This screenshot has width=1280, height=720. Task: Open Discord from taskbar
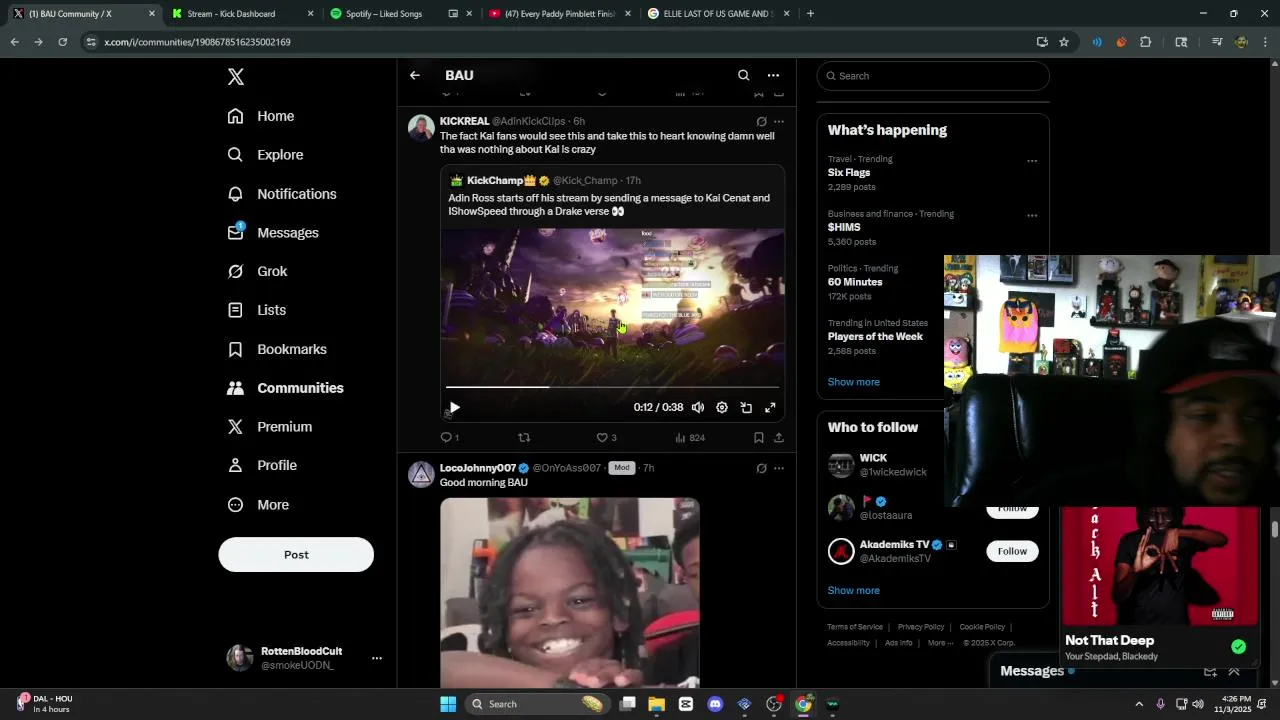(715, 704)
